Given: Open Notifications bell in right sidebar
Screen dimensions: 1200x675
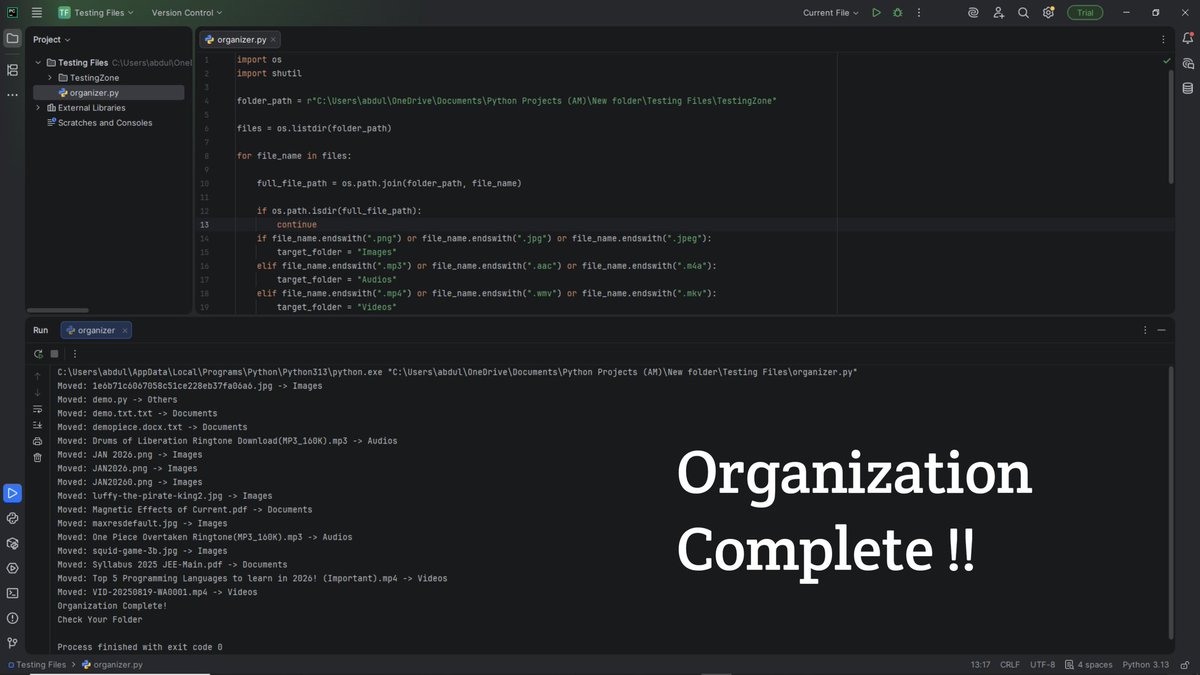Looking at the screenshot, I should 1187,39.
